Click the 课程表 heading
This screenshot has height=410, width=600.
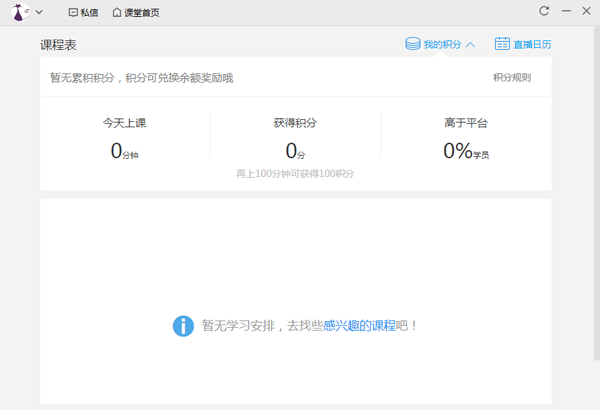click(x=58, y=45)
